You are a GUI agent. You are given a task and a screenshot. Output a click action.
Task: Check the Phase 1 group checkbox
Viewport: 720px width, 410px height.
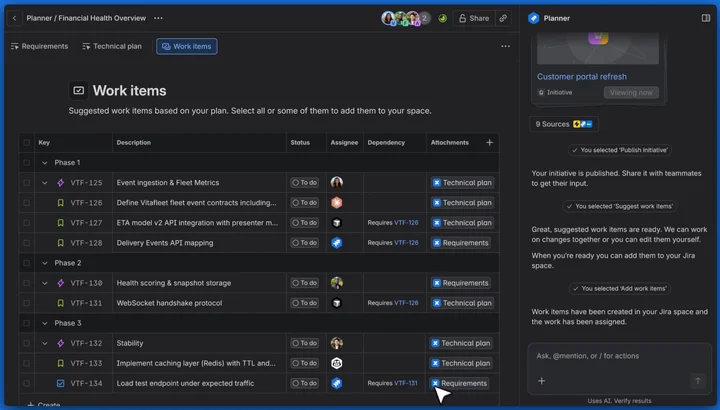[27, 163]
